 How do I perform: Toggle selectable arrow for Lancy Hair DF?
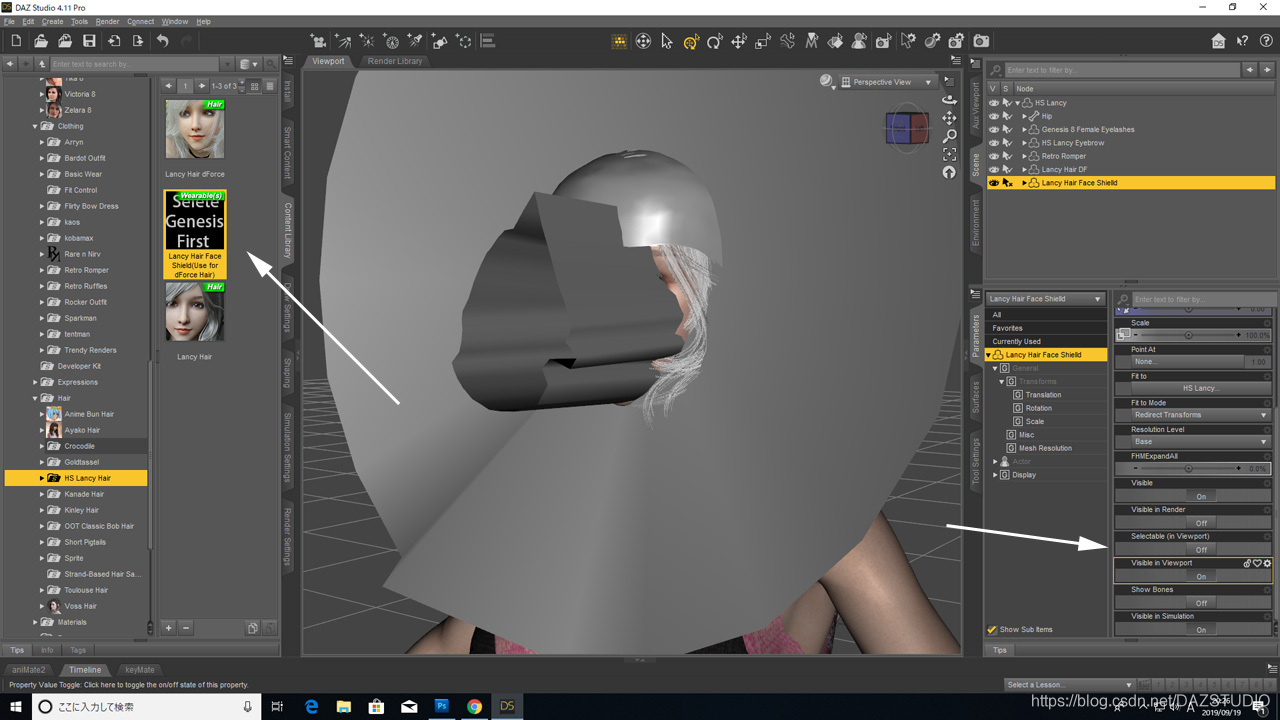tap(1007, 170)
